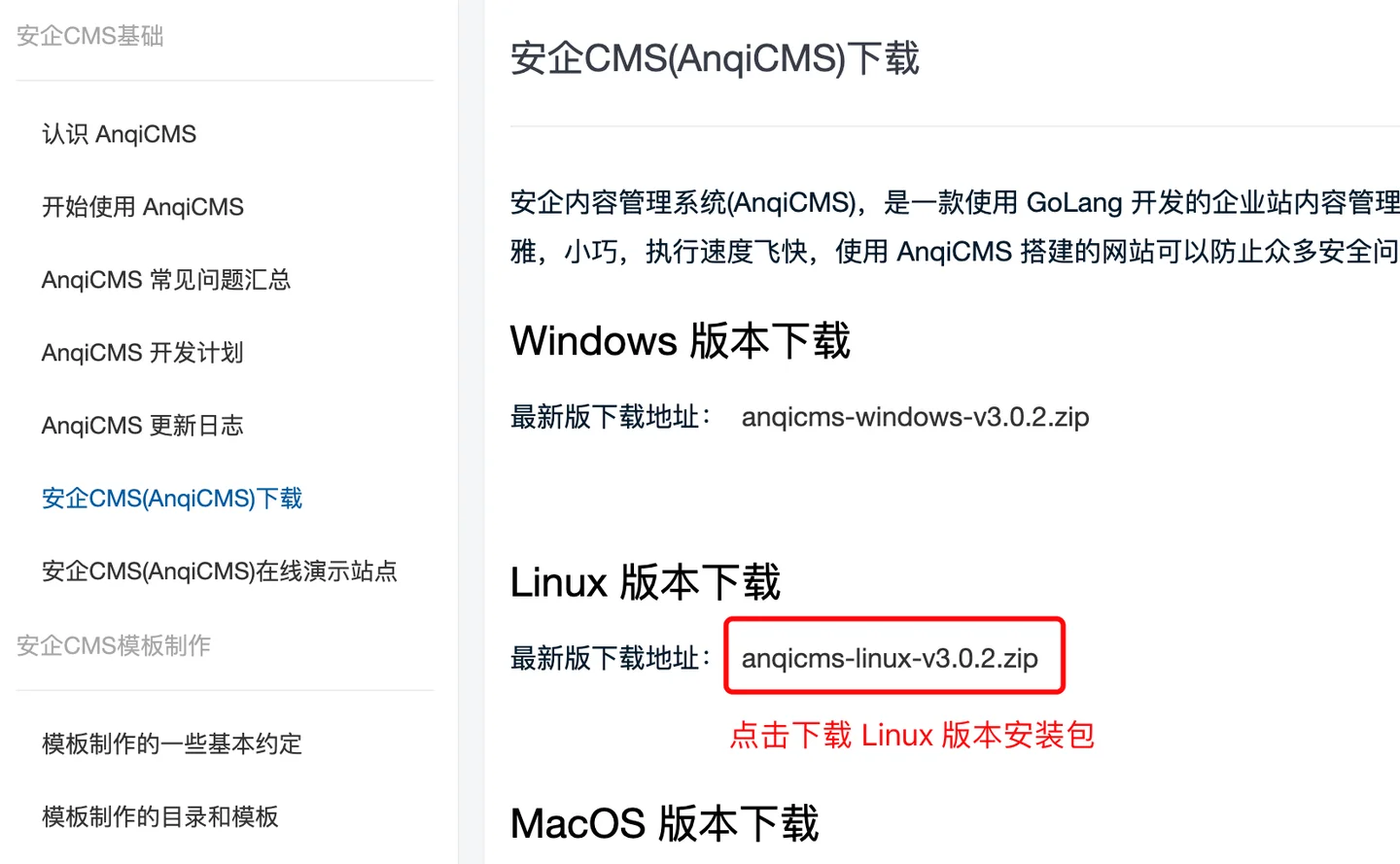Click the 安企CMS模板制作 sidebar section header
Screen dimensions: 1400x864
[113, 645]
